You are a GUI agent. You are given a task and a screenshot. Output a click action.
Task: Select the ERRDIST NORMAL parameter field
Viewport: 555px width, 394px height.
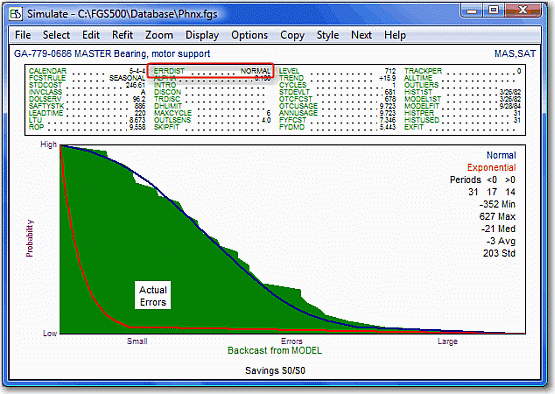(x=211, y=71)
